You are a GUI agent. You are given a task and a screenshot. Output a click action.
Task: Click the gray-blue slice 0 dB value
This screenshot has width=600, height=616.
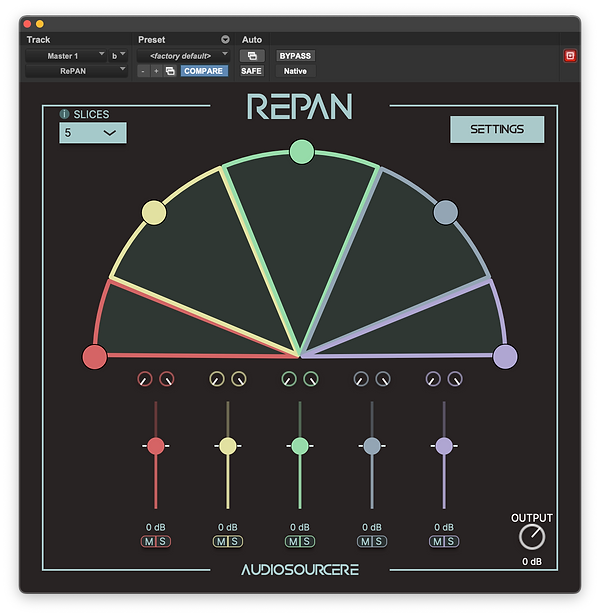pos(372,527)
